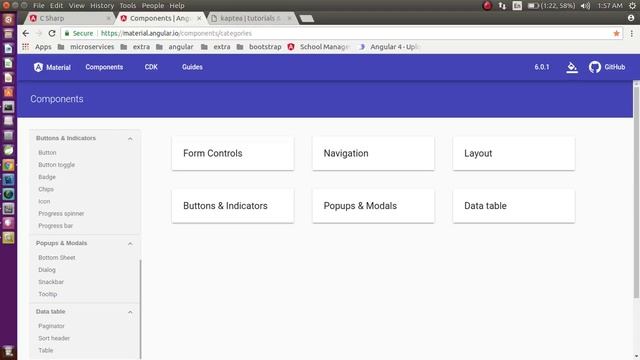The height and width of the screenshot is (360, 640).
Task: Open the Tooltip sidebar link
Action: coord(48,295)
